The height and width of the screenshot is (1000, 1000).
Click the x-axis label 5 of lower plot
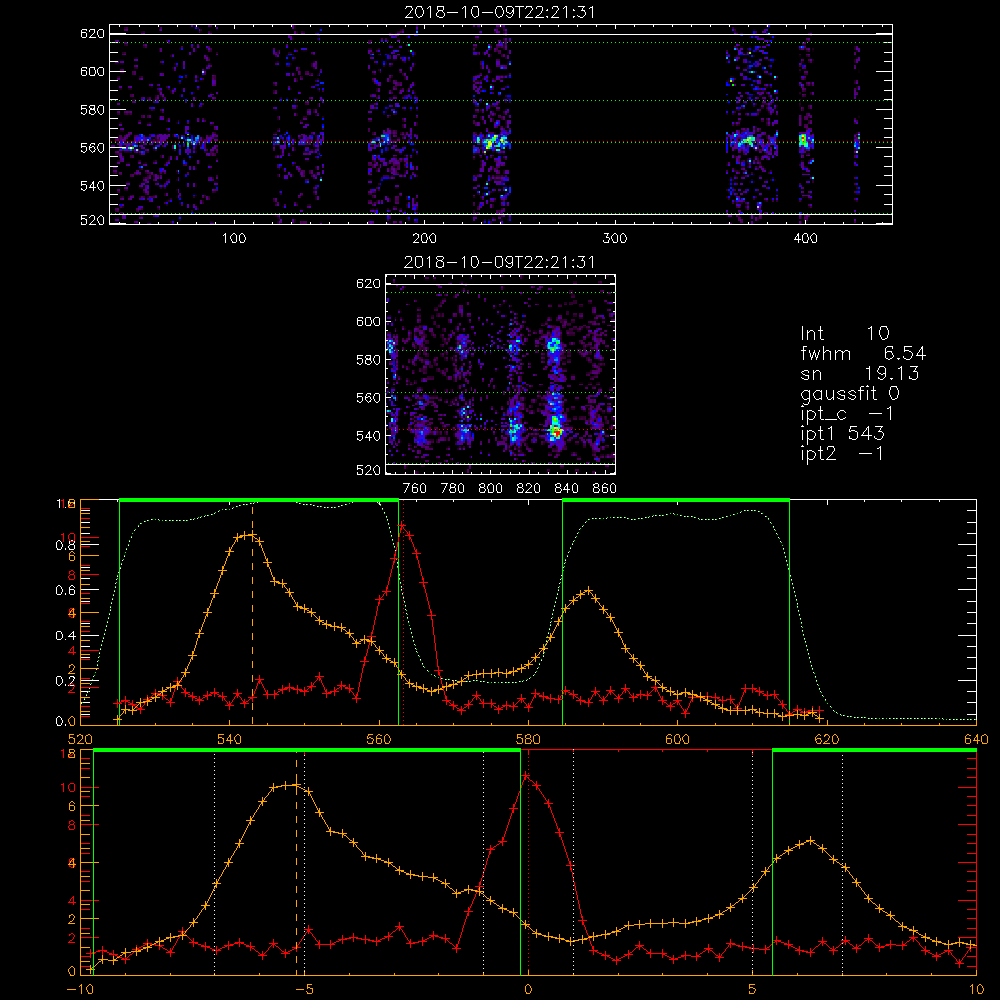[753, 989]
